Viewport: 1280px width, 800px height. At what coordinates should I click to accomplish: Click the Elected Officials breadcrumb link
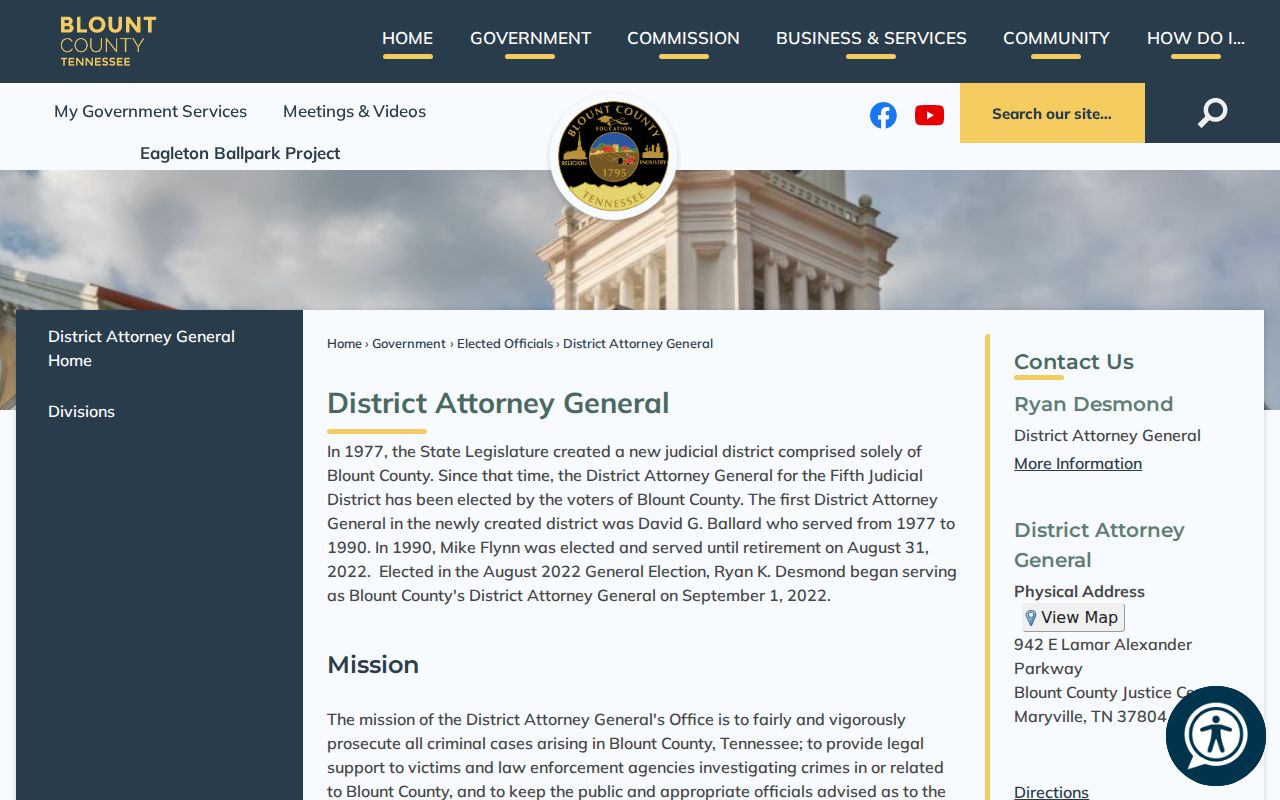[x=505, y=343]
